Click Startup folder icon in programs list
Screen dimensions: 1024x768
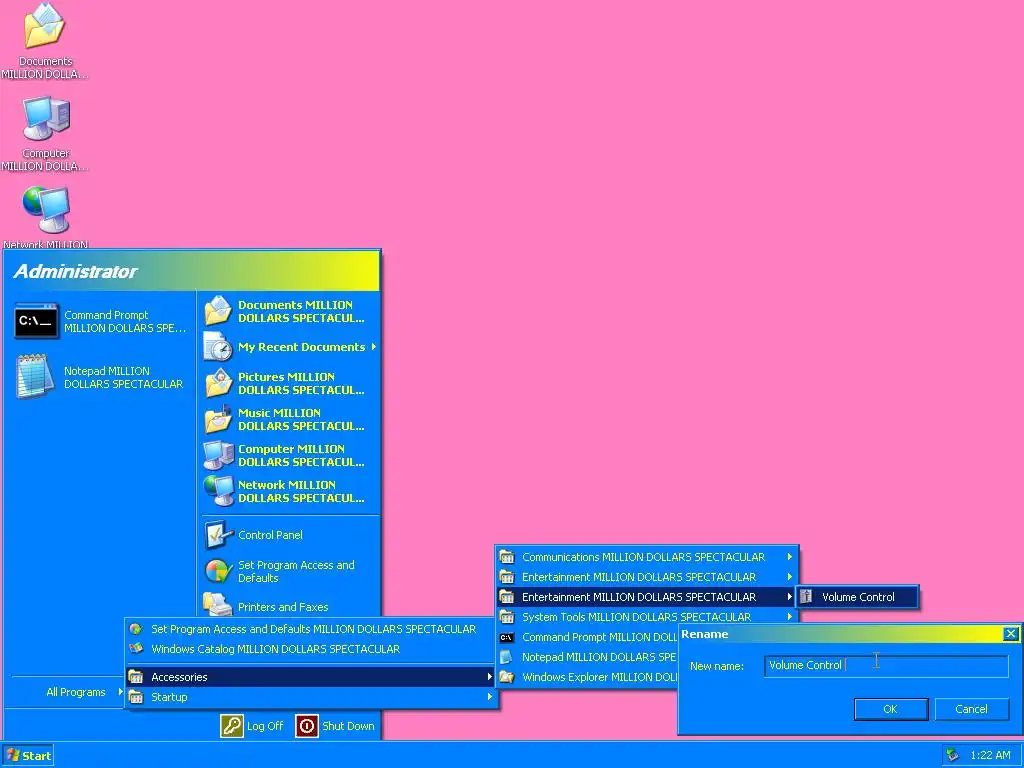click(x=136, y=697)
